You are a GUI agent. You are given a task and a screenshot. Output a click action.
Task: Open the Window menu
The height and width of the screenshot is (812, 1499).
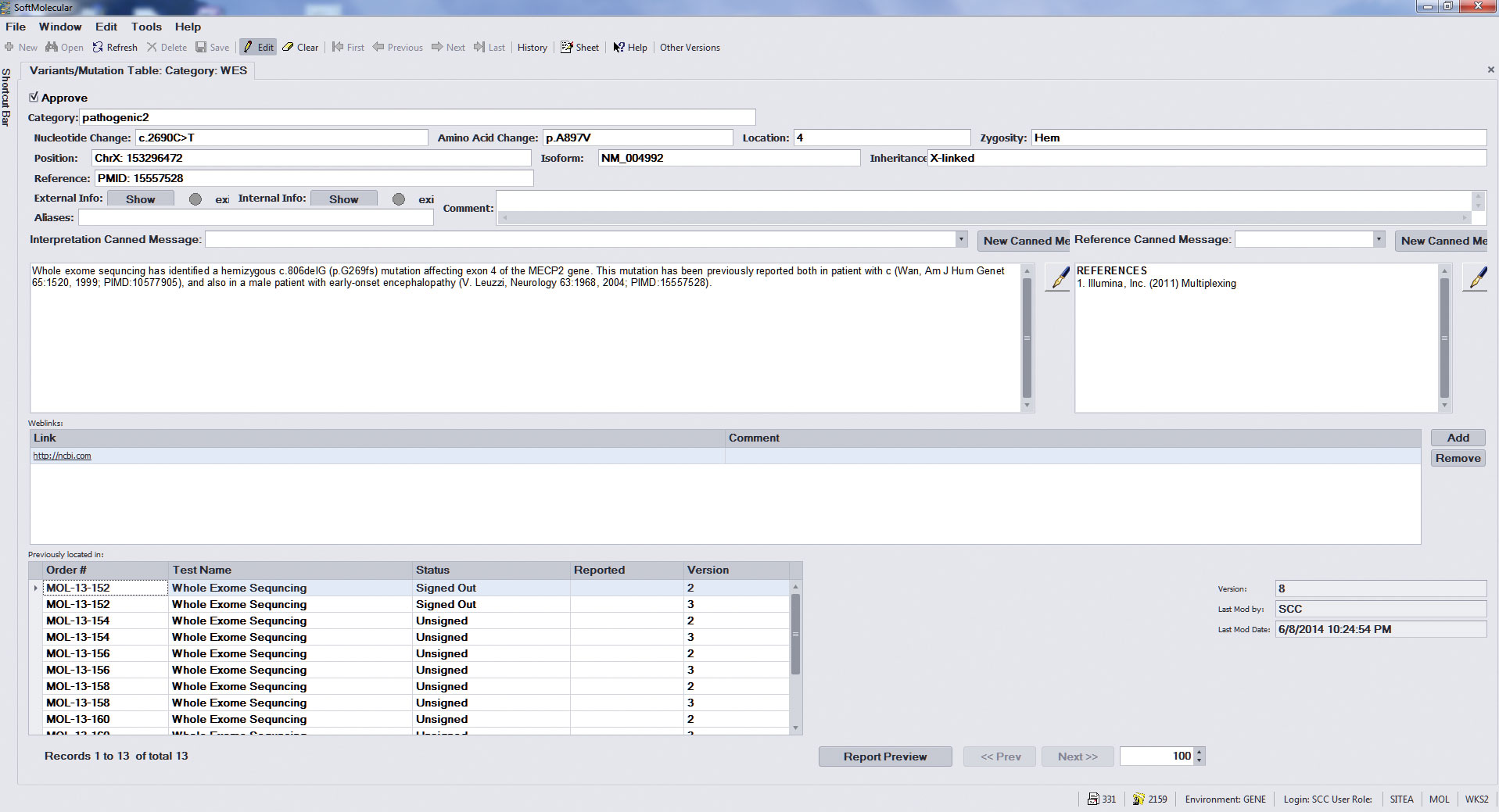click(60, 27)
